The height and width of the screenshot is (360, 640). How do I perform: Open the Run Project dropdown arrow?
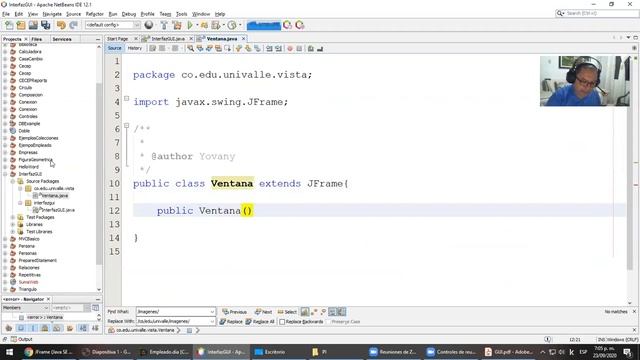point(197,25)
